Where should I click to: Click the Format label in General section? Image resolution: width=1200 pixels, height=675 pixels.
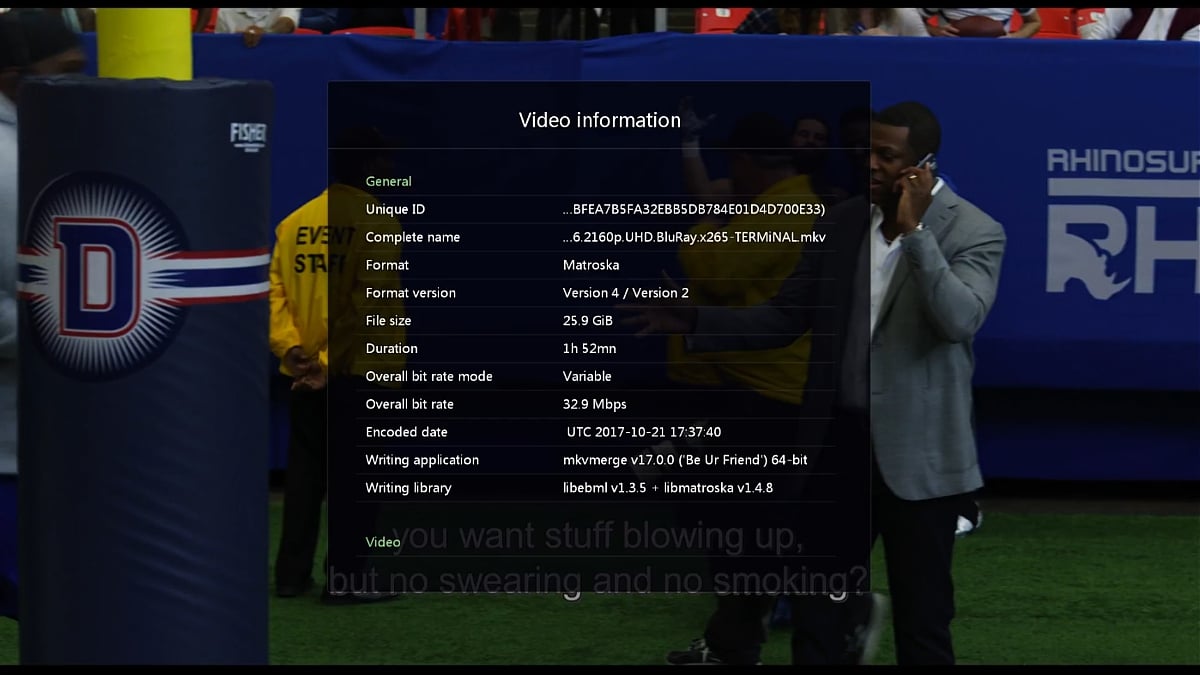pos(387,265)
